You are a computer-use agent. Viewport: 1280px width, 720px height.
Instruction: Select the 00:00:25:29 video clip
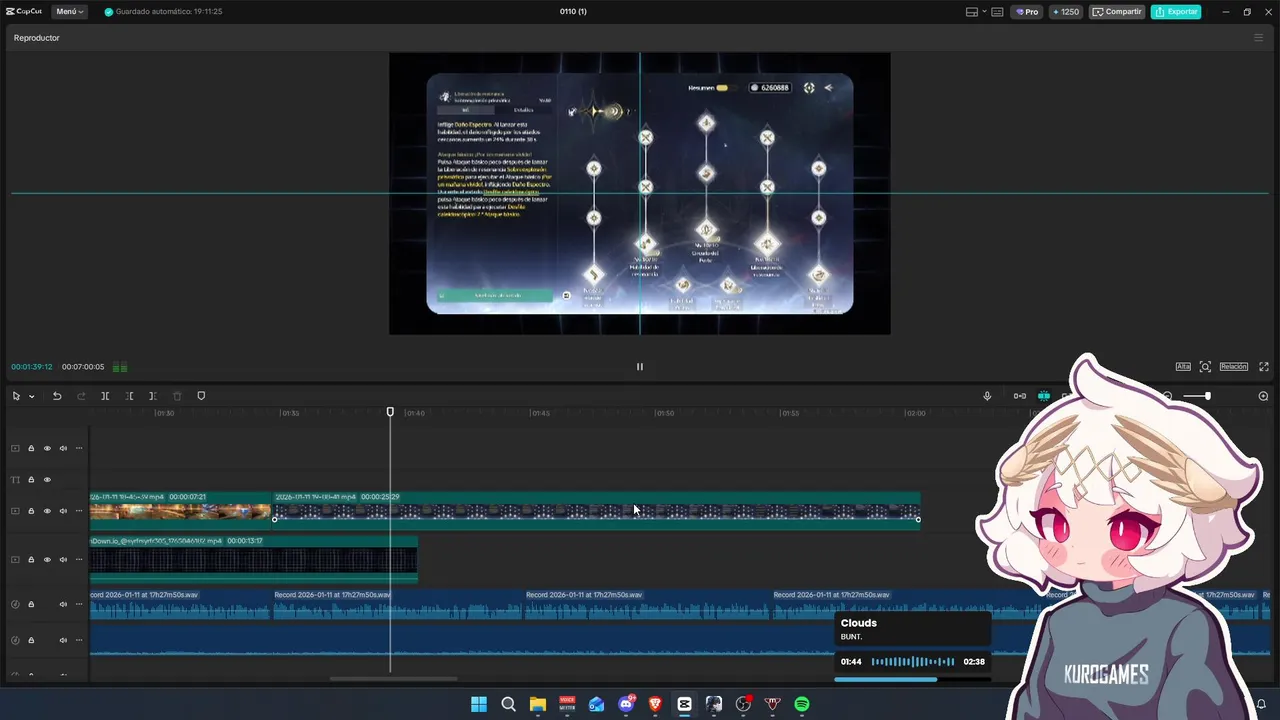(x=597, y=510)
